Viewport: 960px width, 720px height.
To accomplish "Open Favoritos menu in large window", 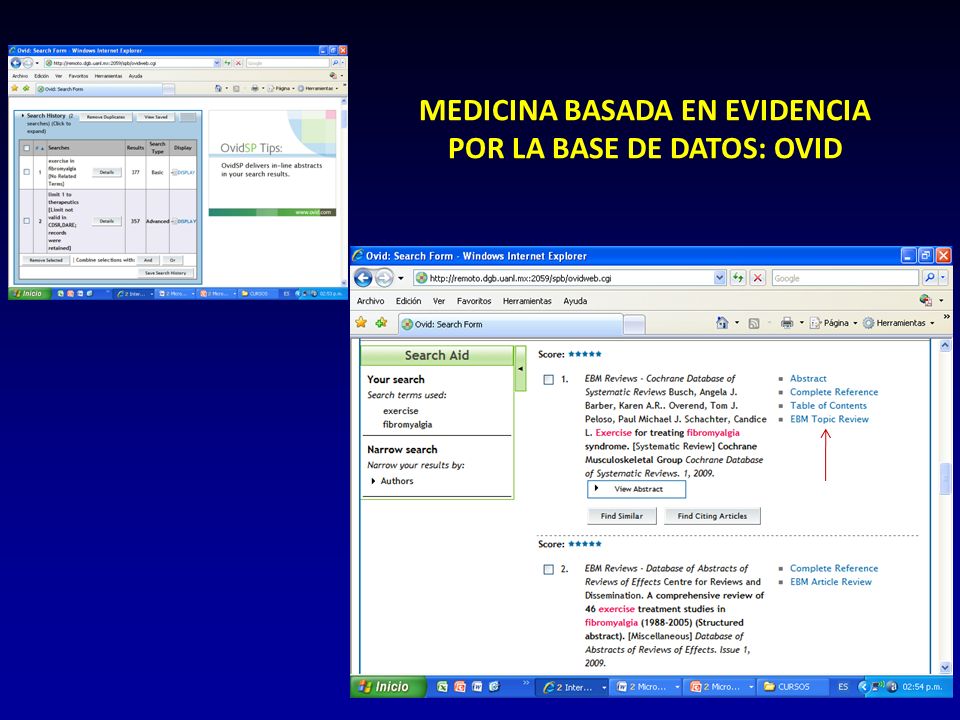I will 474,301.
